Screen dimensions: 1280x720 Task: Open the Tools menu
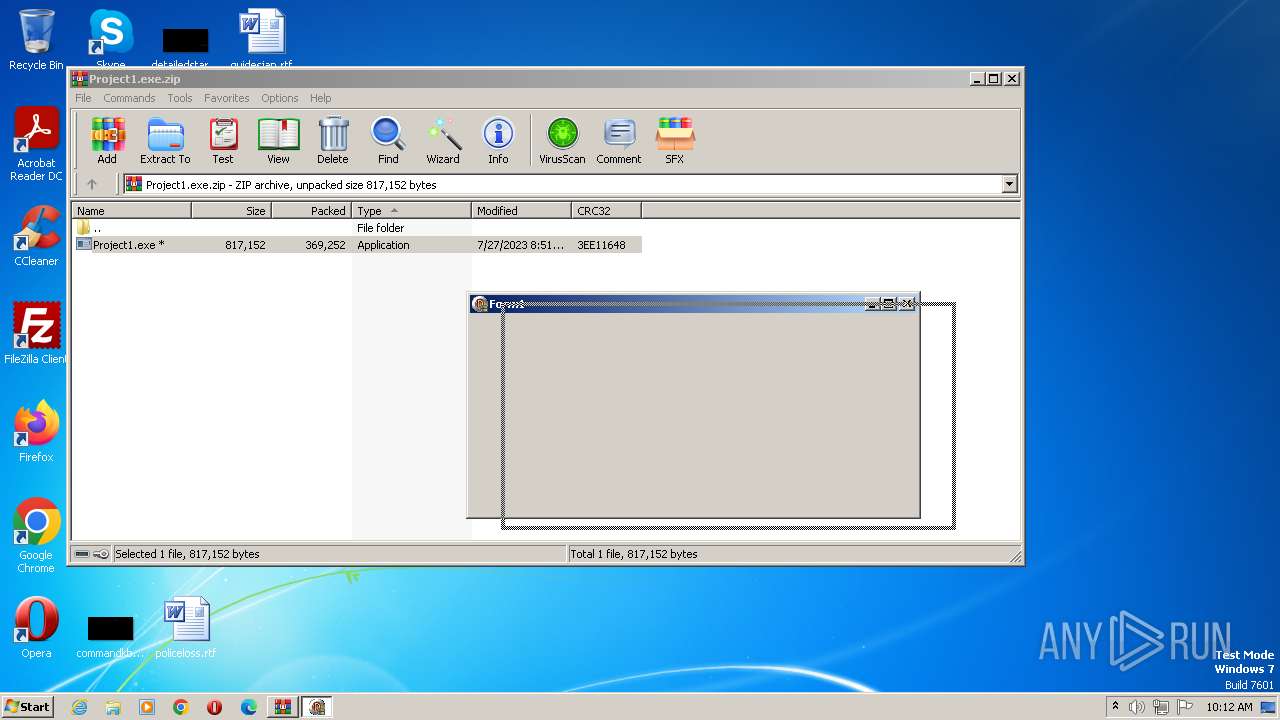coord(180,98)
